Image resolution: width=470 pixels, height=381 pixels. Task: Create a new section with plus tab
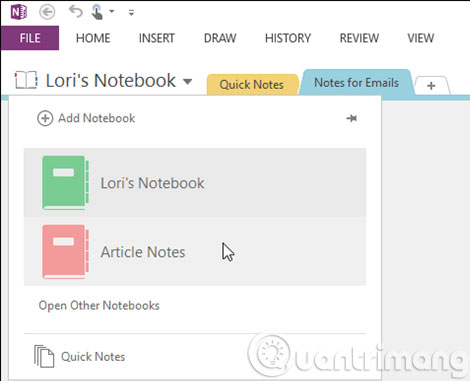pyautogui.click(x=431, y=86)
